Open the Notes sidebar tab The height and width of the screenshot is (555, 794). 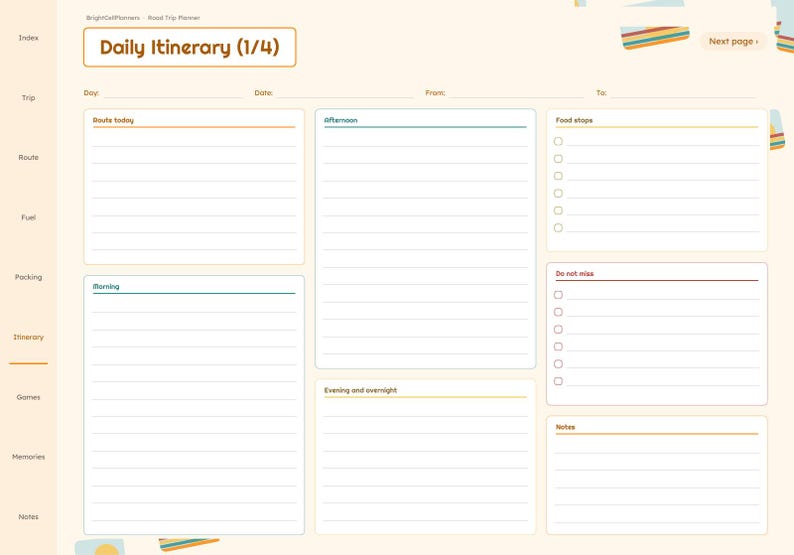[28, 517]
